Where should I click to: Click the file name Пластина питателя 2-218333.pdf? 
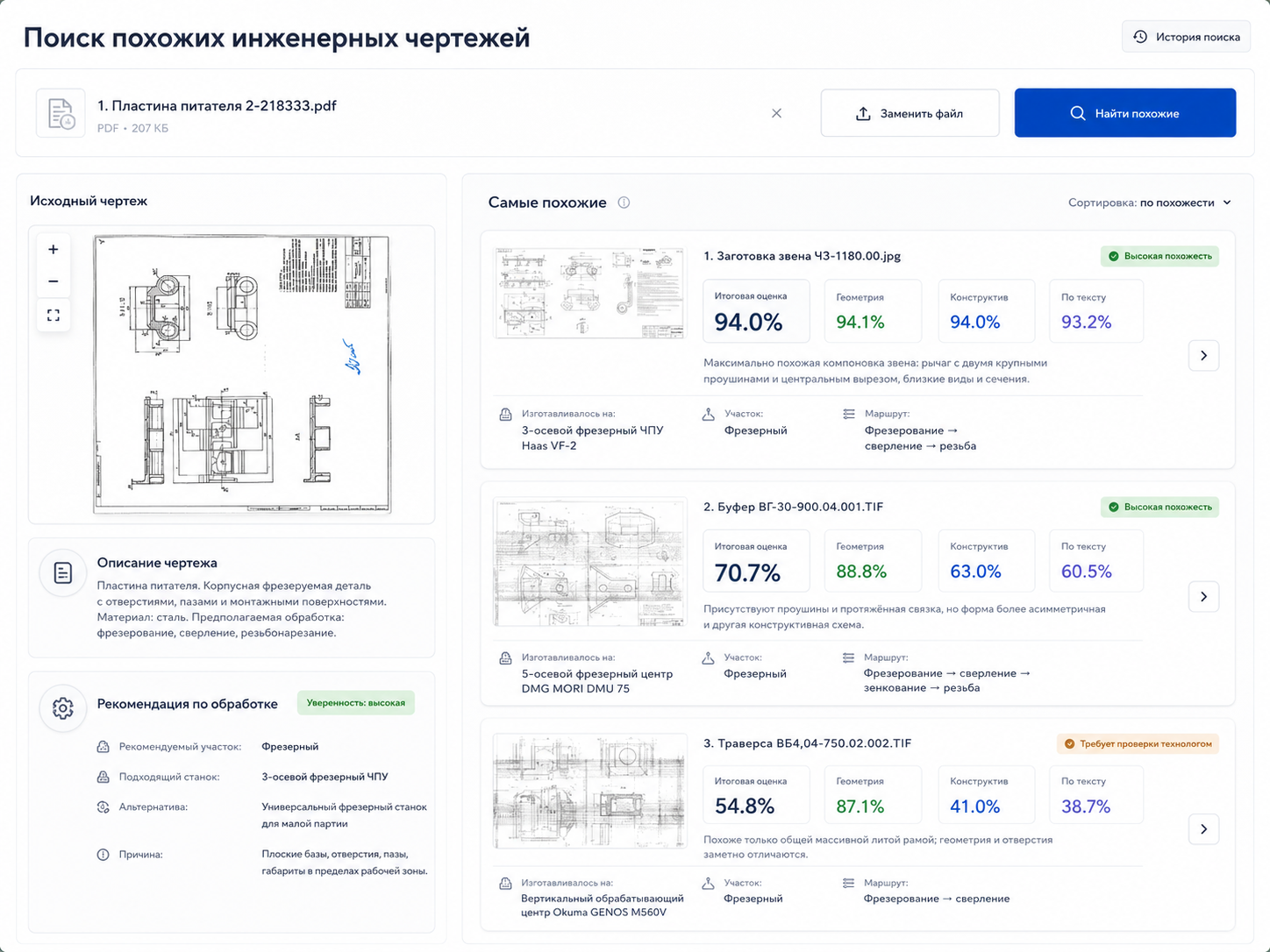[217, 106]
